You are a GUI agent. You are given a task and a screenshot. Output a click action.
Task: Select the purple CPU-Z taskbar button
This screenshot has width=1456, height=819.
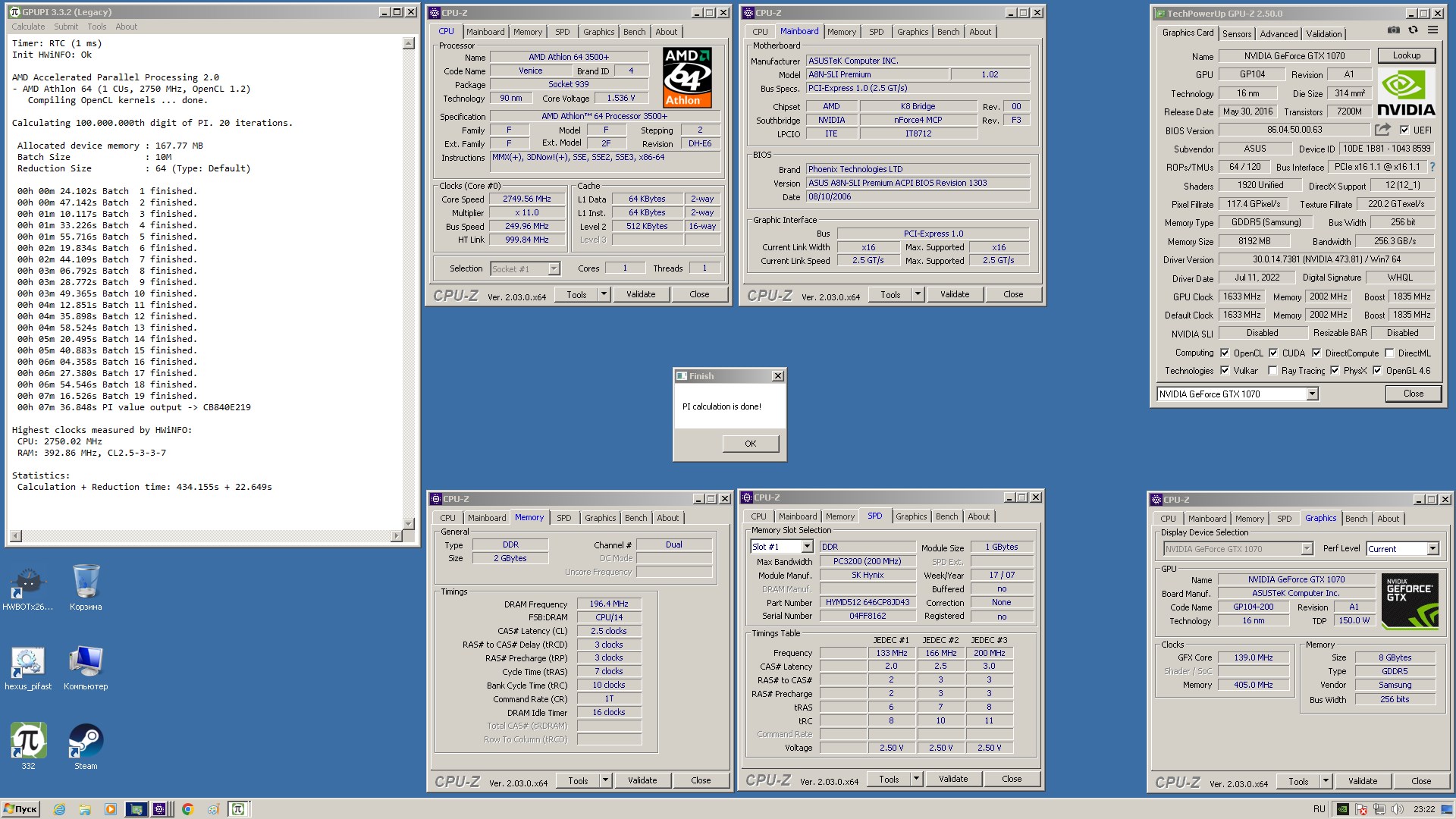tap(160, 809)
